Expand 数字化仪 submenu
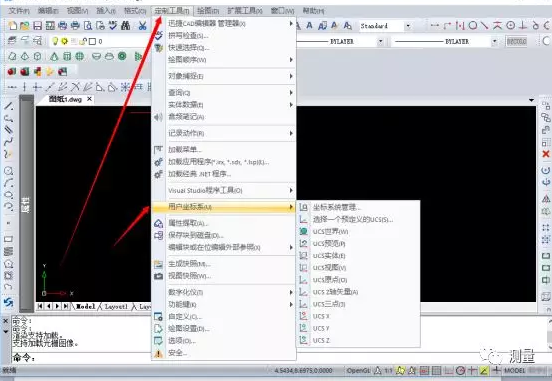Image resolution: width=552 pixels, height=381 pixels. [x=291, y=292]
